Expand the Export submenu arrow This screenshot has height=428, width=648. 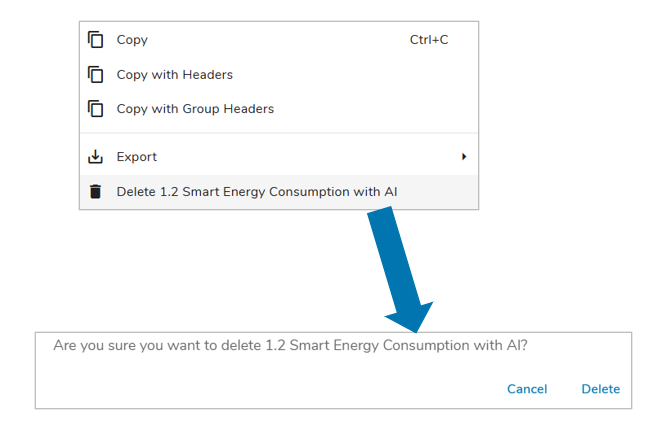[x=464, y=157]
